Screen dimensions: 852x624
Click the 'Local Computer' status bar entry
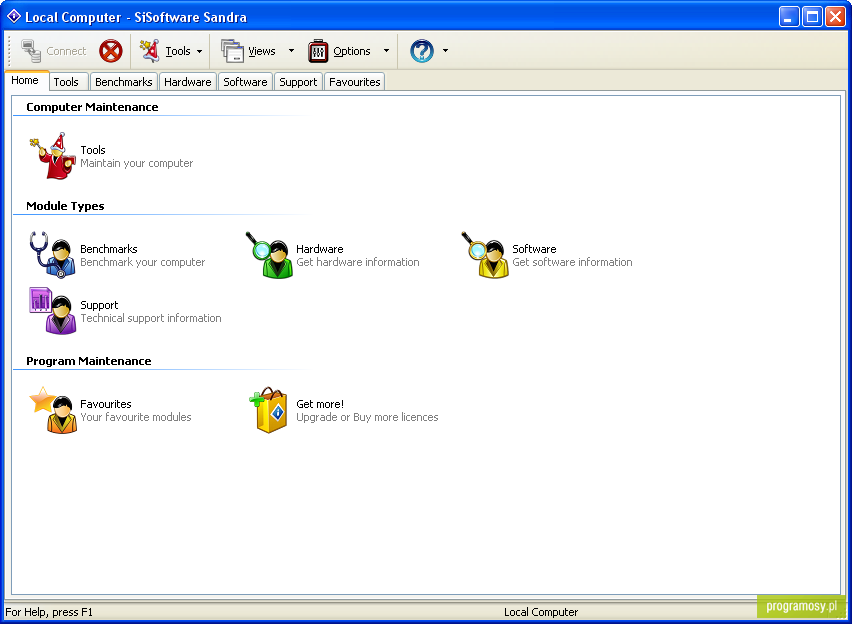[x=541, y=612]
